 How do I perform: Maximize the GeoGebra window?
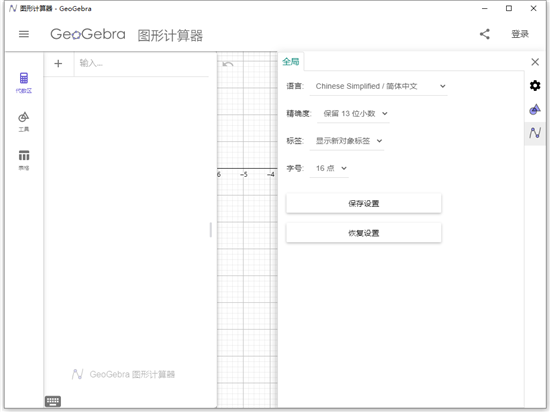pos(509,8)
